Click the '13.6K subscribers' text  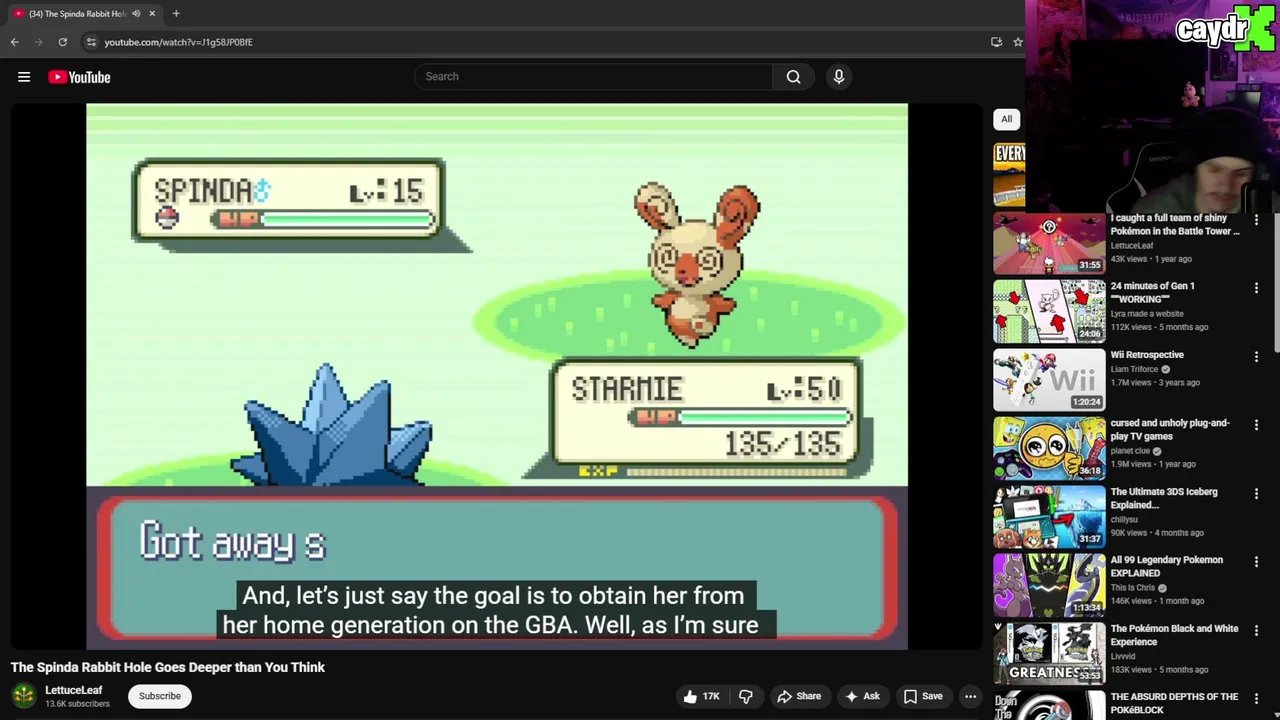pyautogui.click(x=77, y=704)
